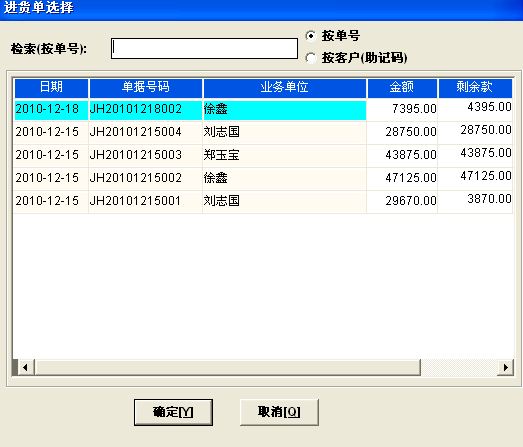The image size is (523, 447).
Task: Click the 确定[Y] button
Action: pyautogui.click(x=173, y=412)
